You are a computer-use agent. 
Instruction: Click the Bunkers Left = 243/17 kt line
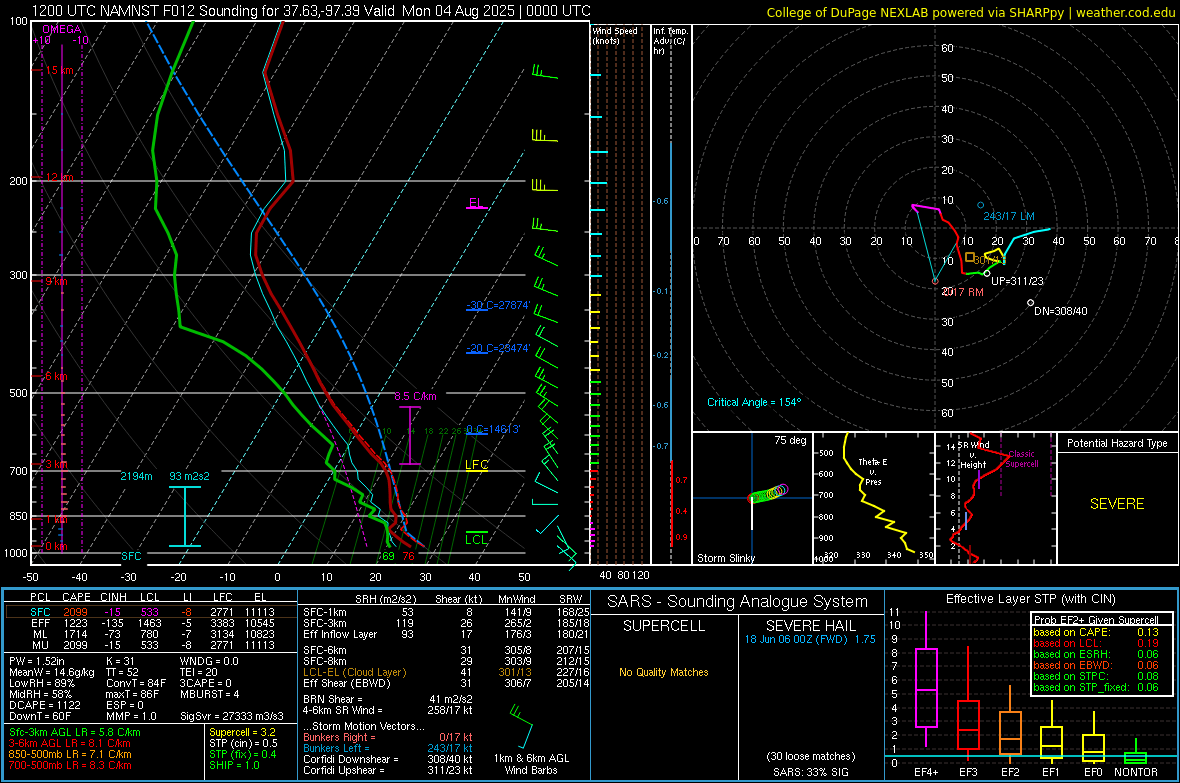(x=388, y=748)
